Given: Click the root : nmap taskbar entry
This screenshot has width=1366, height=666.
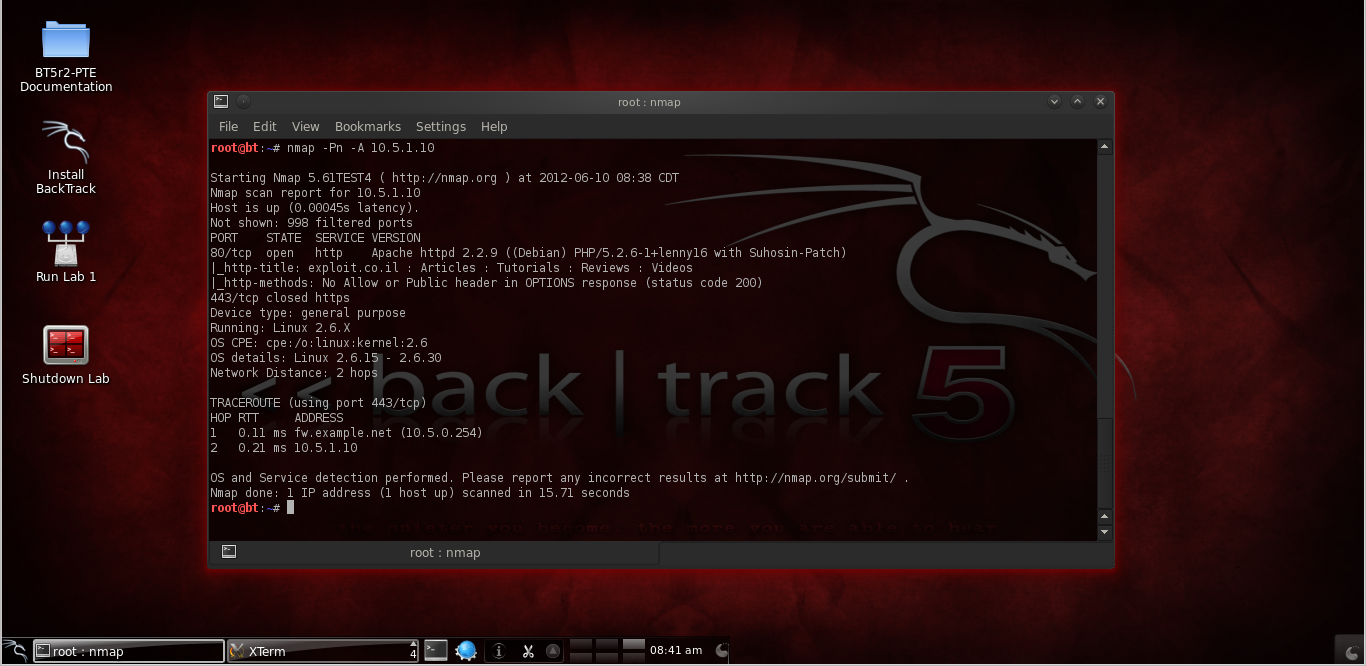Looking at the screenshot, I should tap(130, 651).
